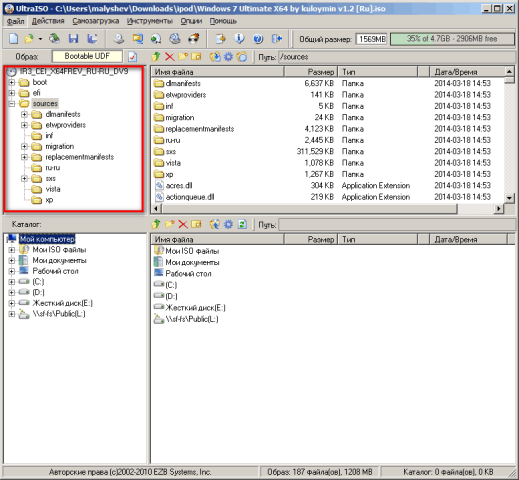The image size is (519, 480).
Task: Click the Burn CD/DVD image flame icon
Action: (x=194, y=39)
